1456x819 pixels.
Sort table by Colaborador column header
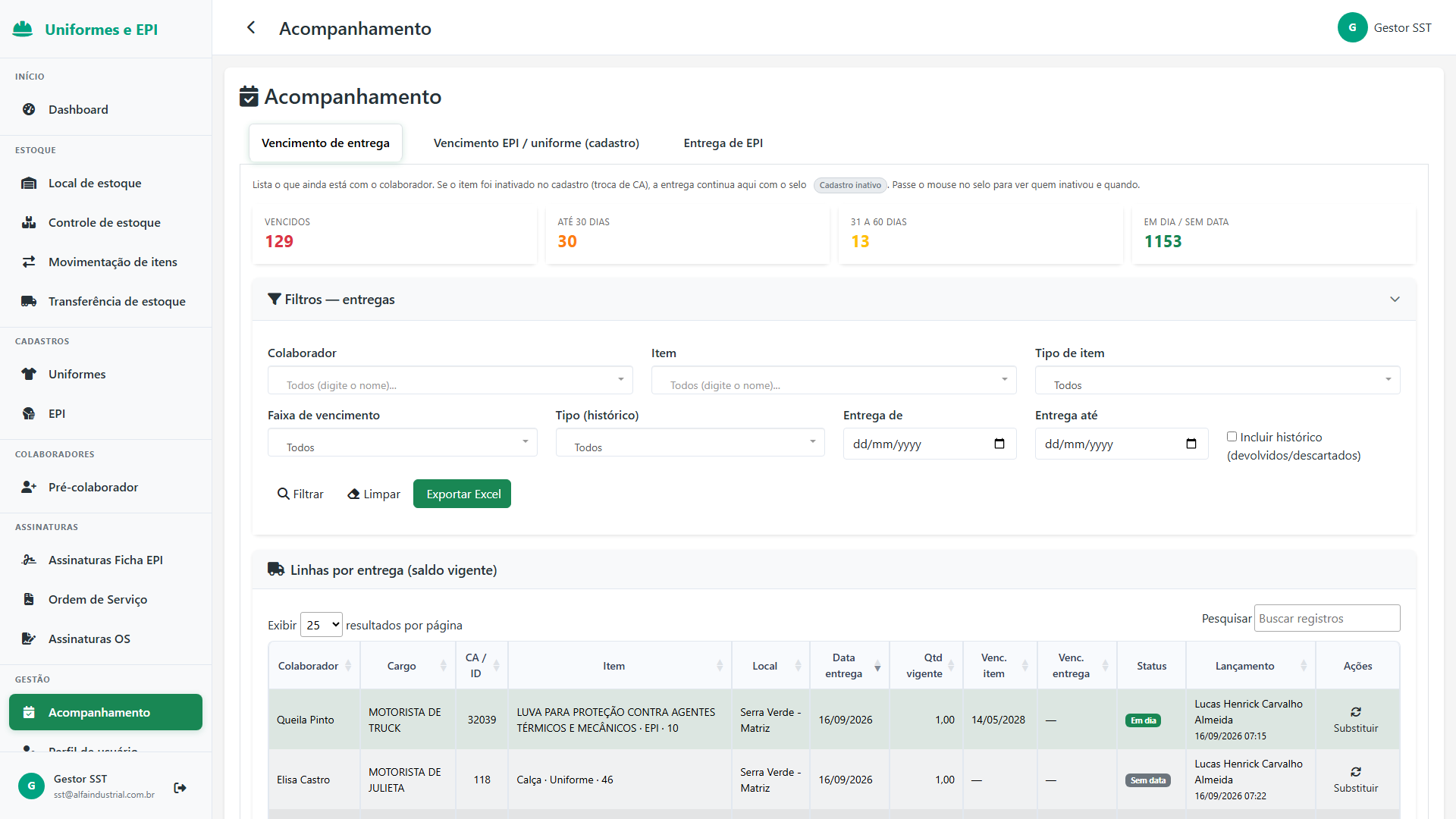314,666
